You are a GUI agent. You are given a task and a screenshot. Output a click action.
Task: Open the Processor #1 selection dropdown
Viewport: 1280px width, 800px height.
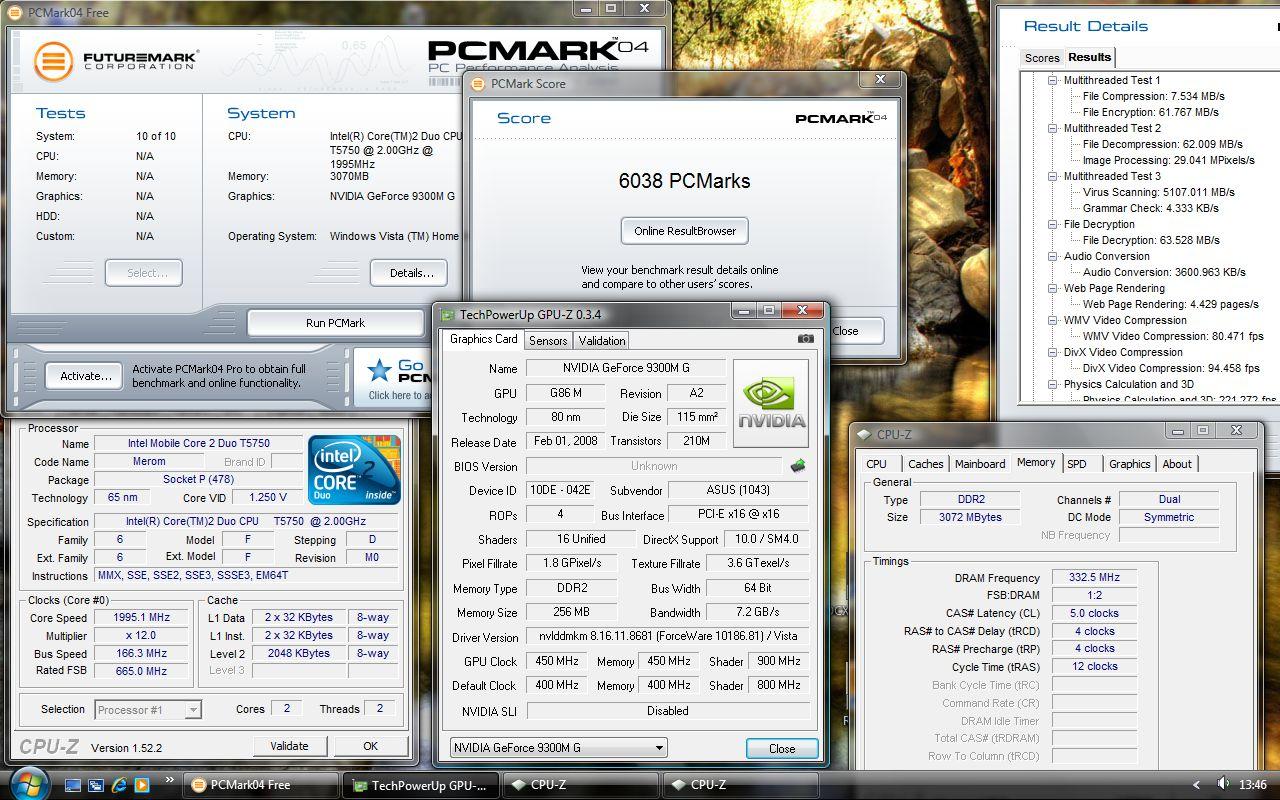(148, 709)
